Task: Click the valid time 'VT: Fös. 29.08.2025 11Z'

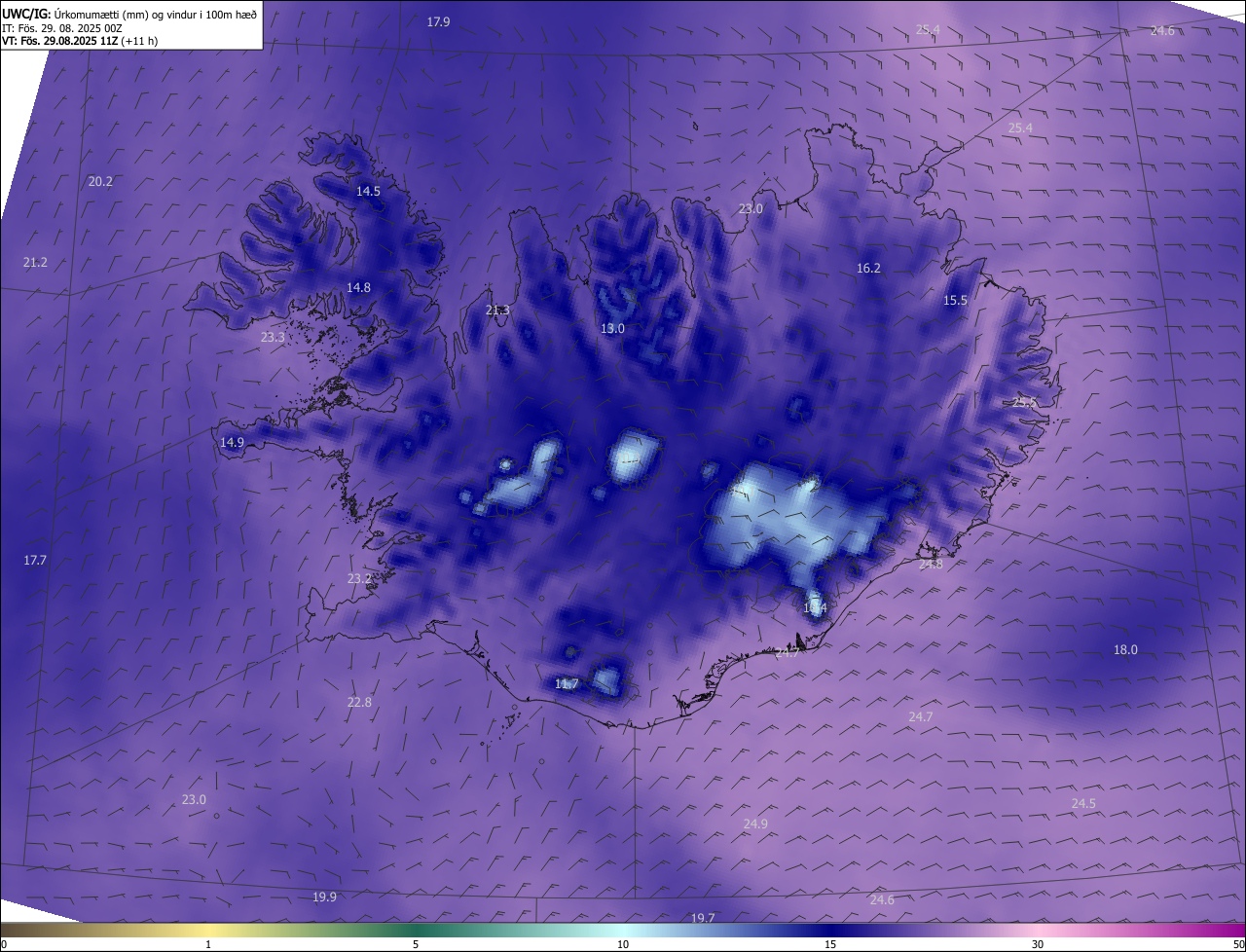Action: (x=60, y=41)
